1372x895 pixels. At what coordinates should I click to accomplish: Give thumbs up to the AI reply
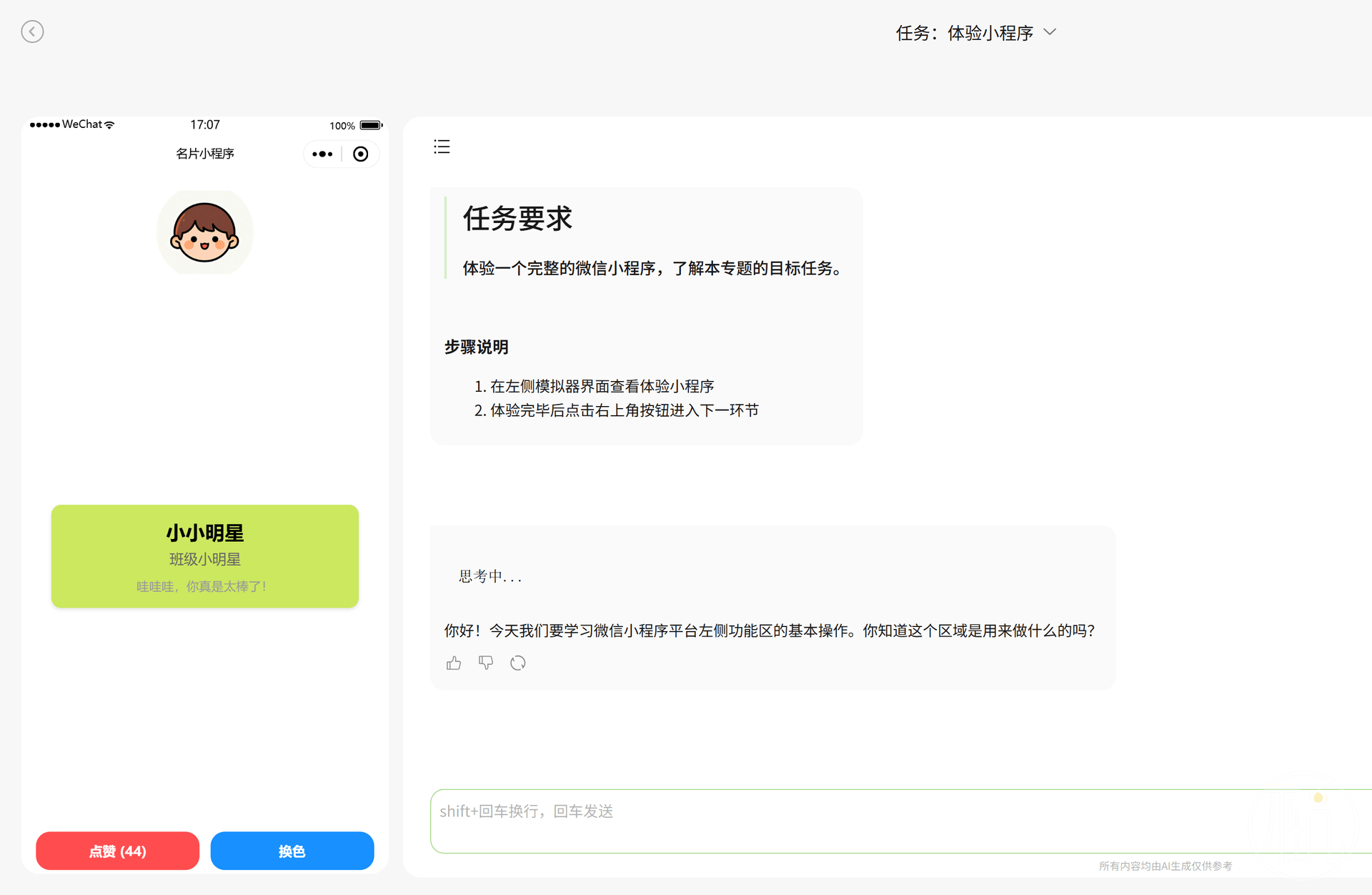coord(454,663)
